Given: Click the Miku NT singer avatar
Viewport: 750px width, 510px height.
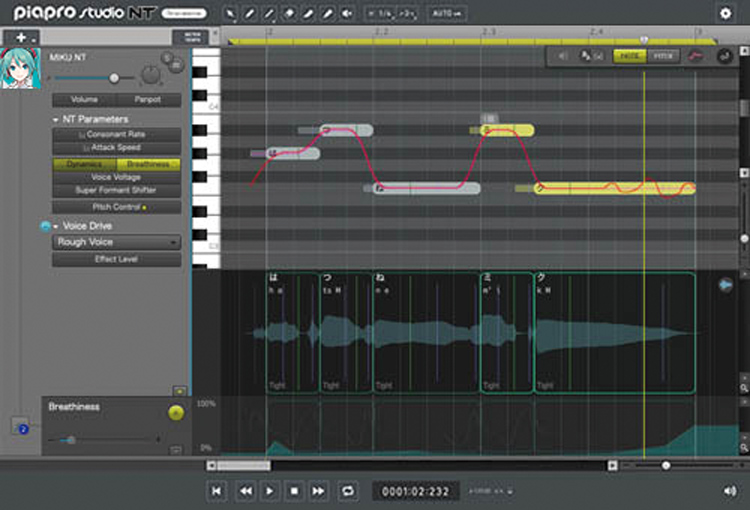Looking at the screenshot, I should tap(21, 68).
